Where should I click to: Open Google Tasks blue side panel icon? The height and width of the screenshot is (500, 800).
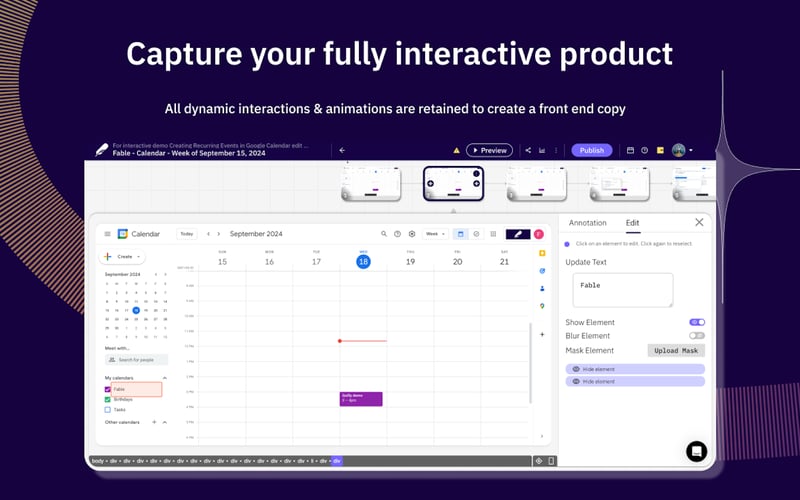tap(542, 271)
